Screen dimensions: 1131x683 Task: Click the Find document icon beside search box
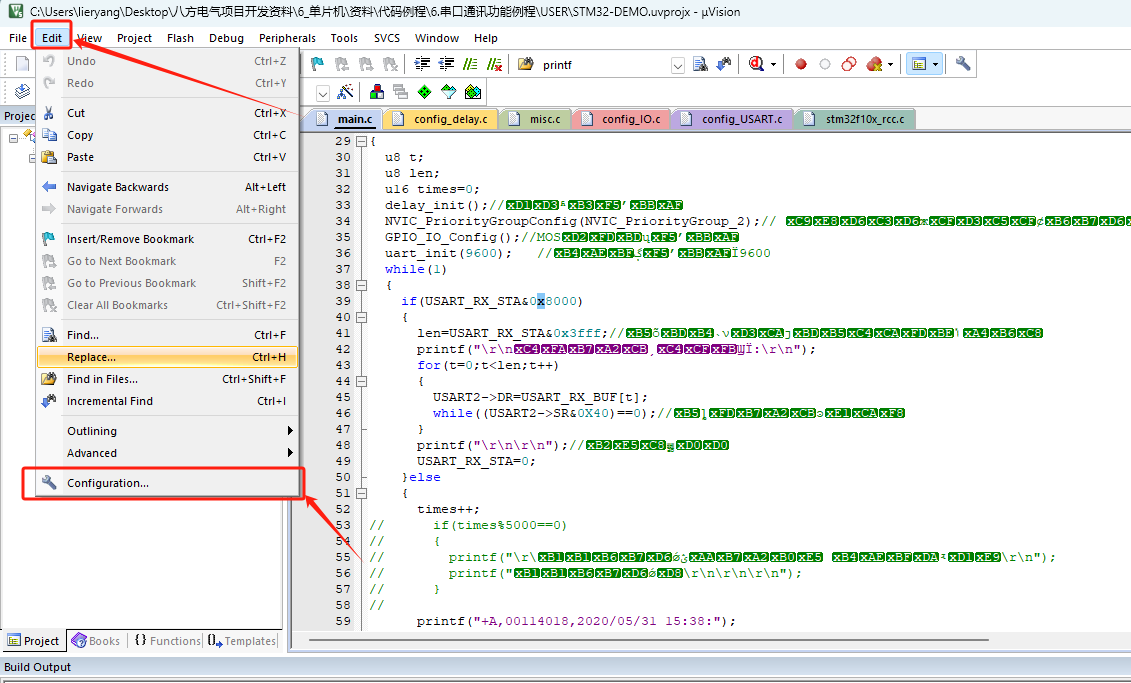(x=700, y=64)
